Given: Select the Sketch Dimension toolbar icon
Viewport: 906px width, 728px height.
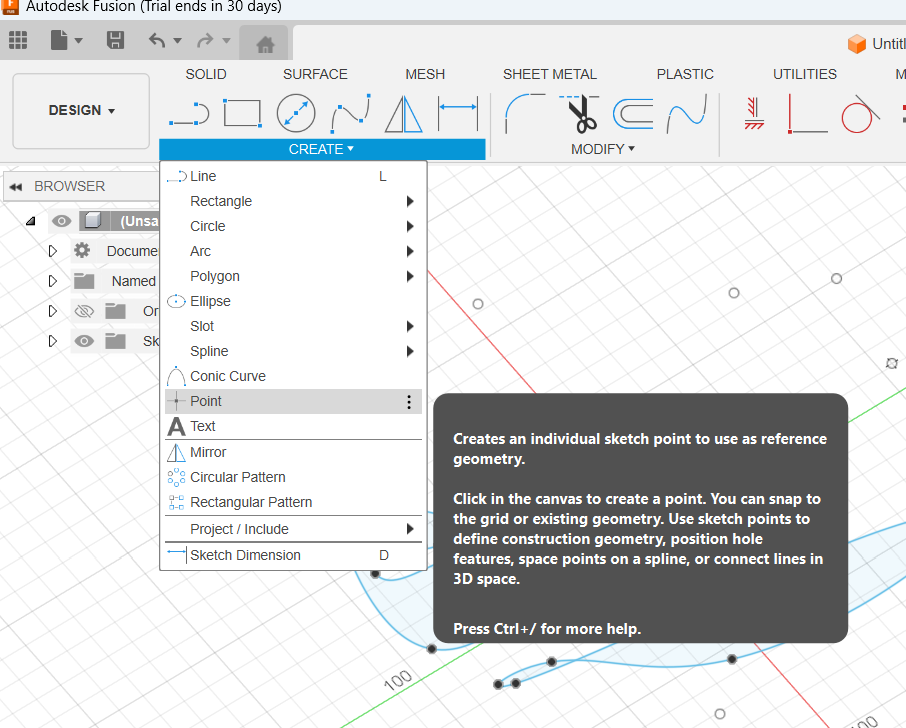Looking at the screenshot, I should point(458,113).
